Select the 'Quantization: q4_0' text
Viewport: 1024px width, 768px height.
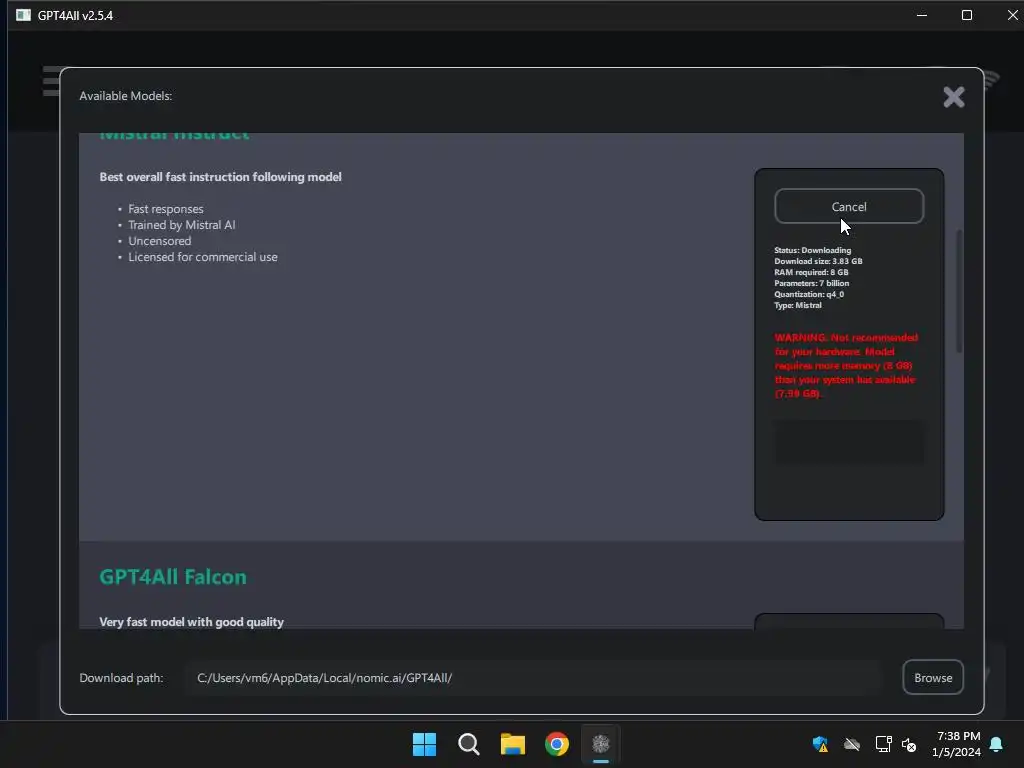(809, 295)
